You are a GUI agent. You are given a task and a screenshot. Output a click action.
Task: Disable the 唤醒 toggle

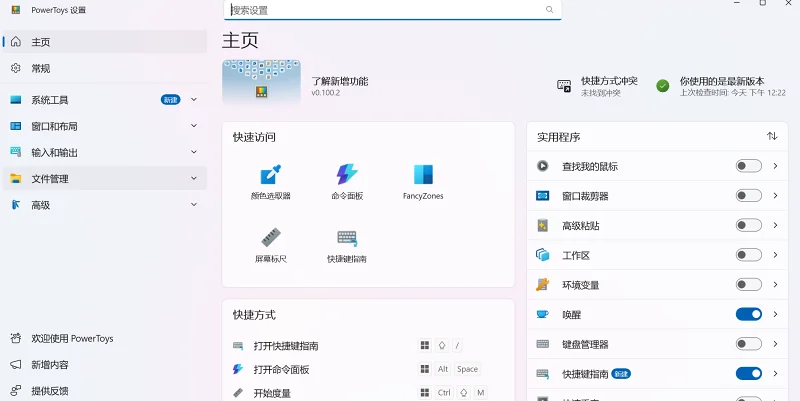[748, 314]
